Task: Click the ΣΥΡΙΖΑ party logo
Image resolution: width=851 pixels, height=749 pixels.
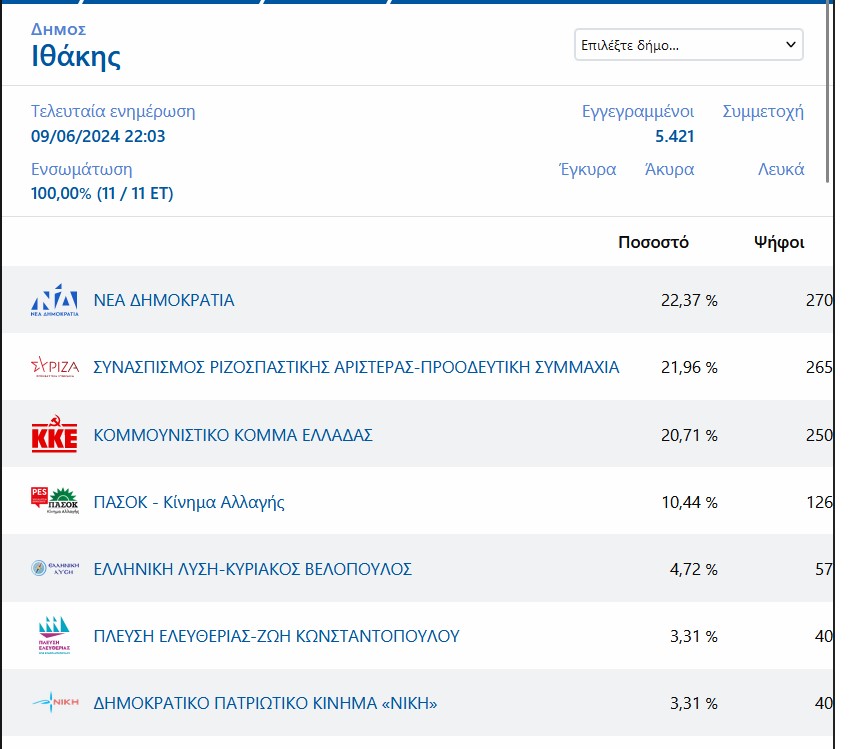Action: [55, 367]
